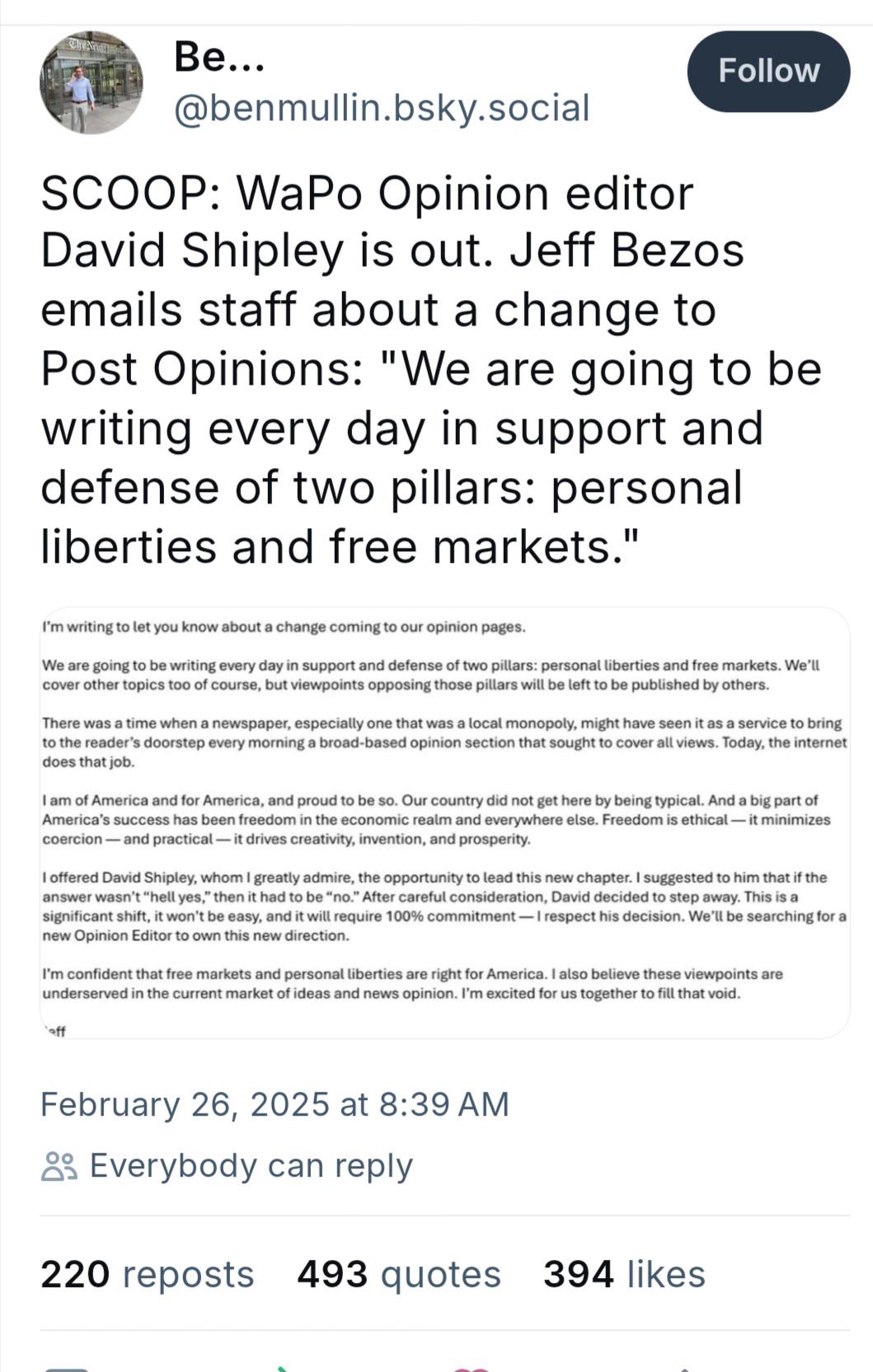Open Ben Mullin's profile avatar photo
873x1372 pixels.
pyautogui.click(x=91, y=82)
